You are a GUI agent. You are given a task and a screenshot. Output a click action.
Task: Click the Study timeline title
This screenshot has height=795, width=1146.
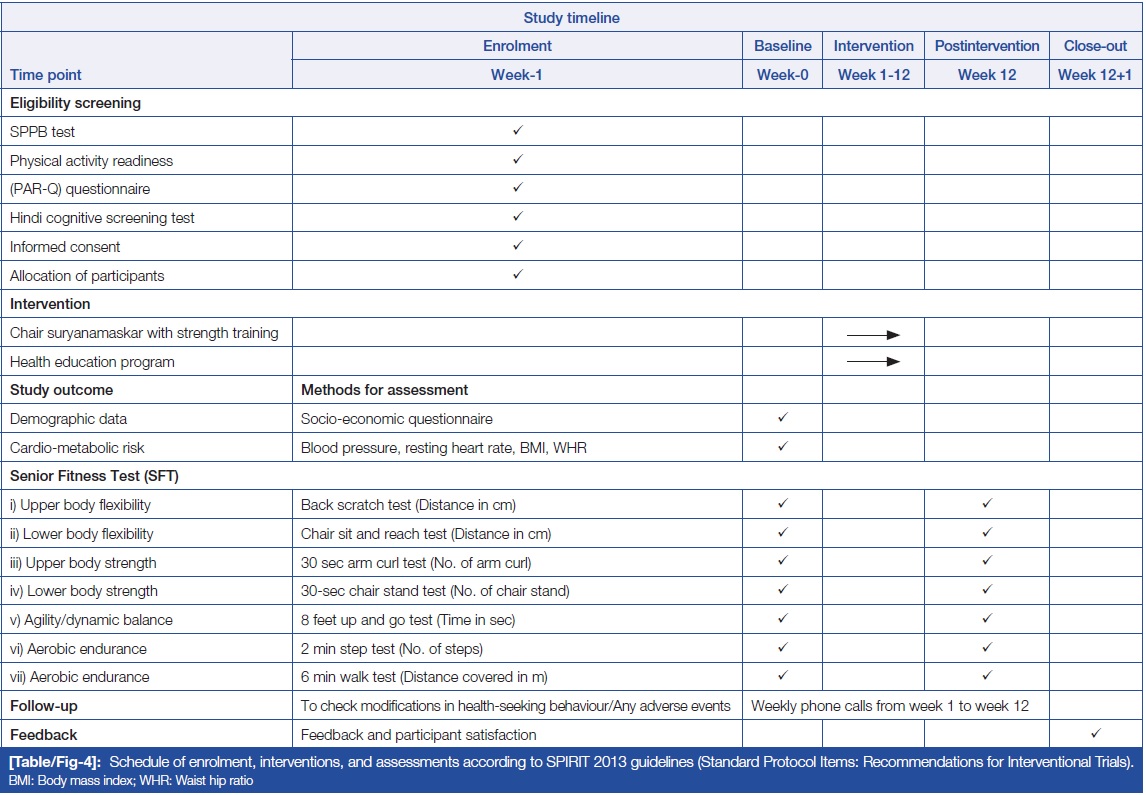(x=571, y=17)
